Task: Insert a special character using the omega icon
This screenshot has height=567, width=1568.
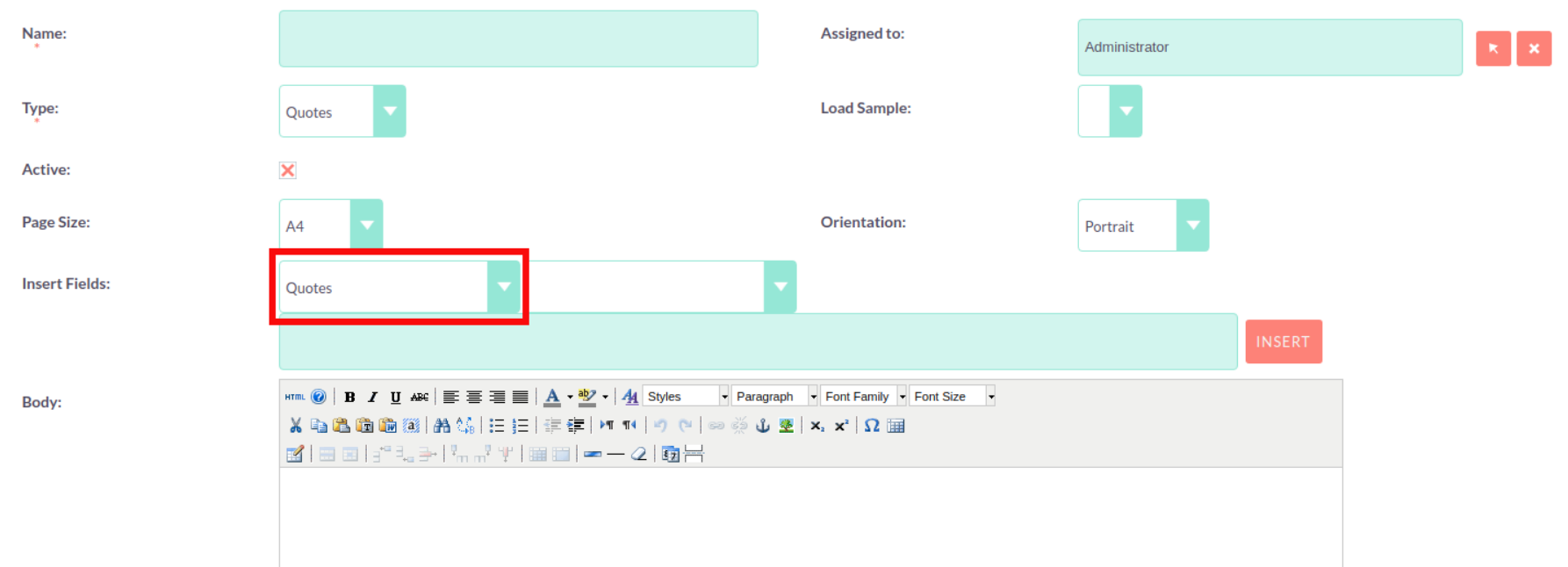Action: click(x=872, y=426)
